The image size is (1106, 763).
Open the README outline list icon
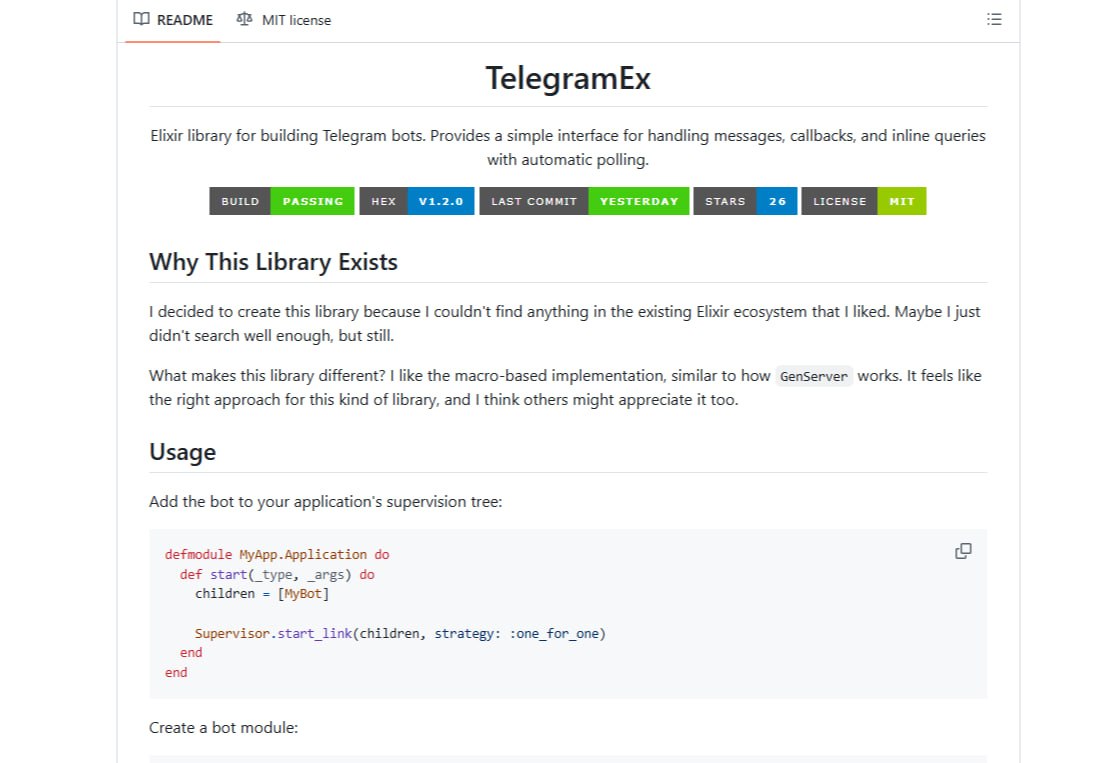[993, 20]
